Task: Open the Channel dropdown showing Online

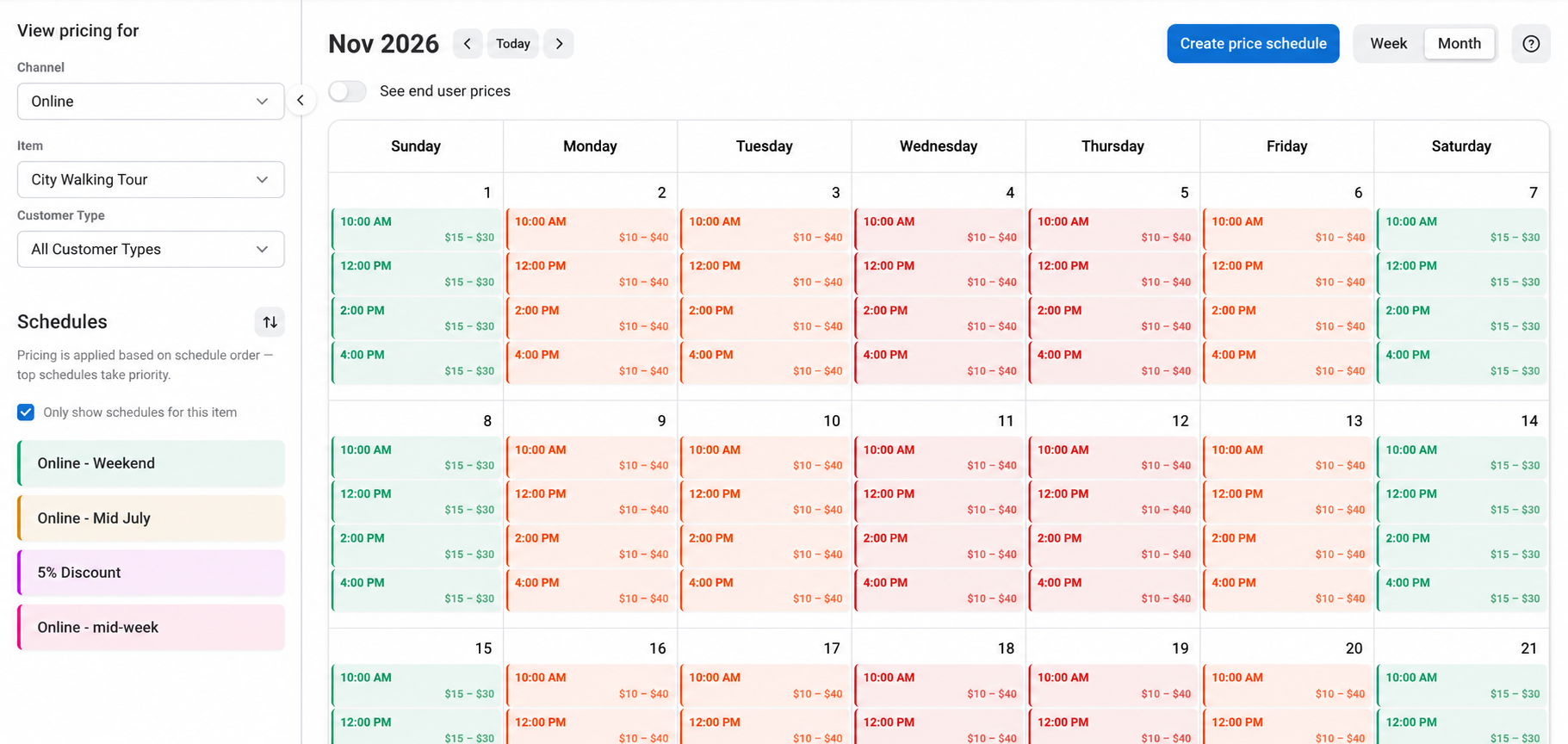Action: click(151, 102)
